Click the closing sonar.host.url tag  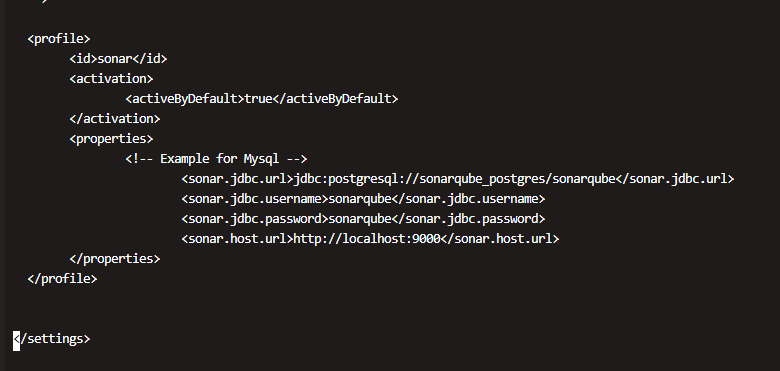tap(500, 239)
